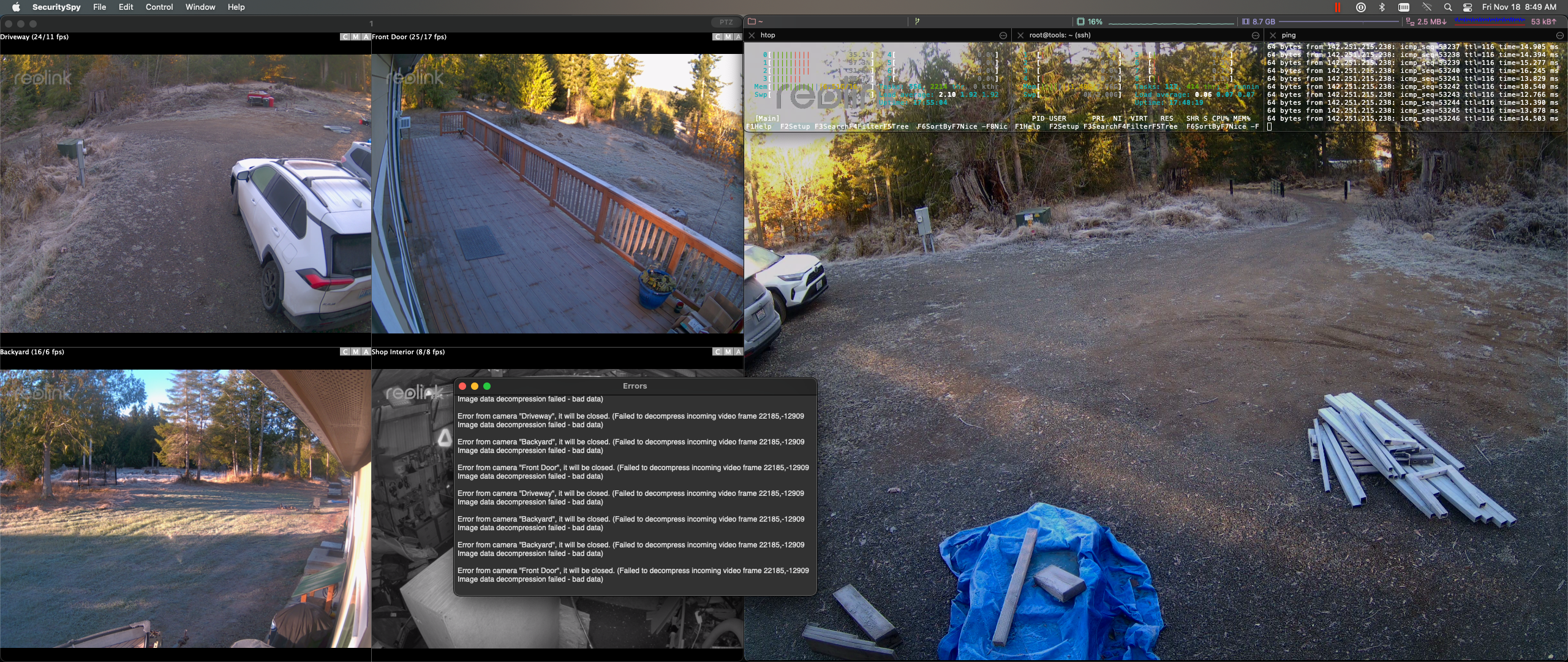Open the Apple menu
Screen dimensions: 1568x662
coord(16,7)
